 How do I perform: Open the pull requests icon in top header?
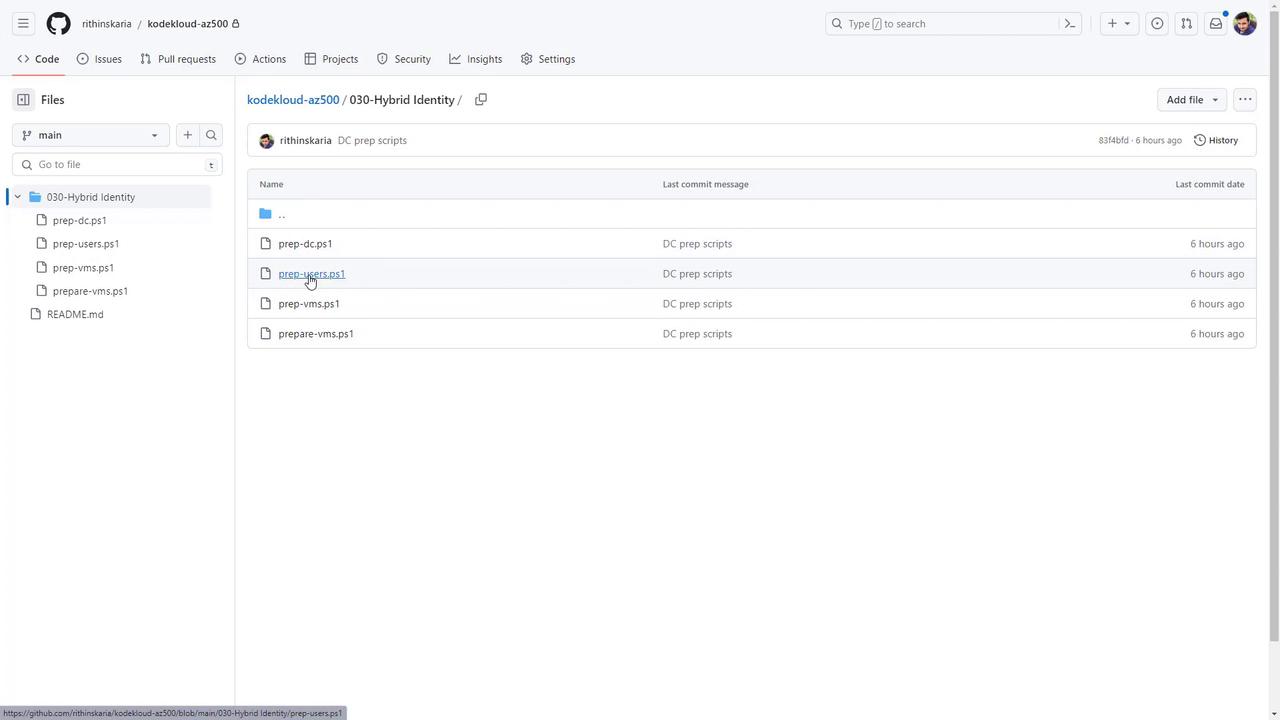(x=1186, y=23)
